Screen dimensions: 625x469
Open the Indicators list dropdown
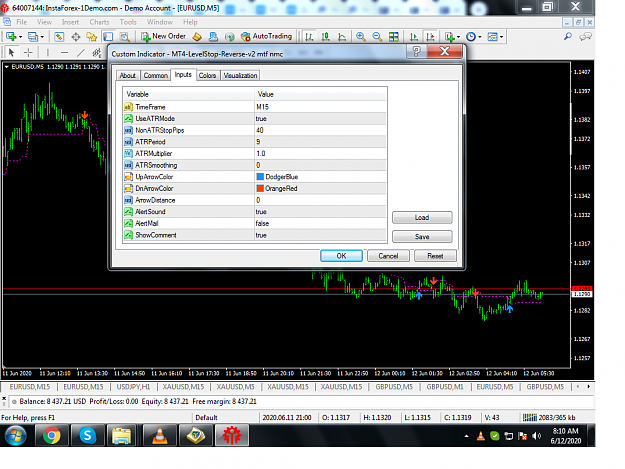click(x=452, y=37)
